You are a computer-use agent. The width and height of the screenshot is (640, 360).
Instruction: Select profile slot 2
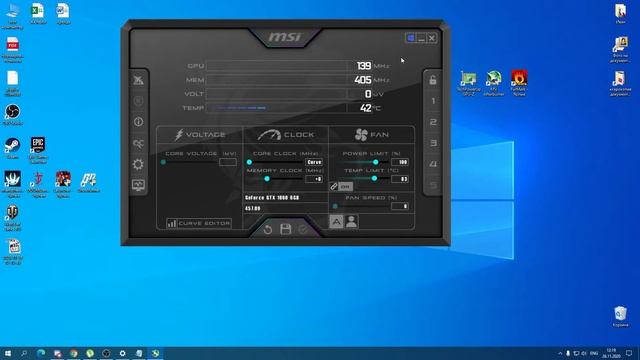(433, 122)
